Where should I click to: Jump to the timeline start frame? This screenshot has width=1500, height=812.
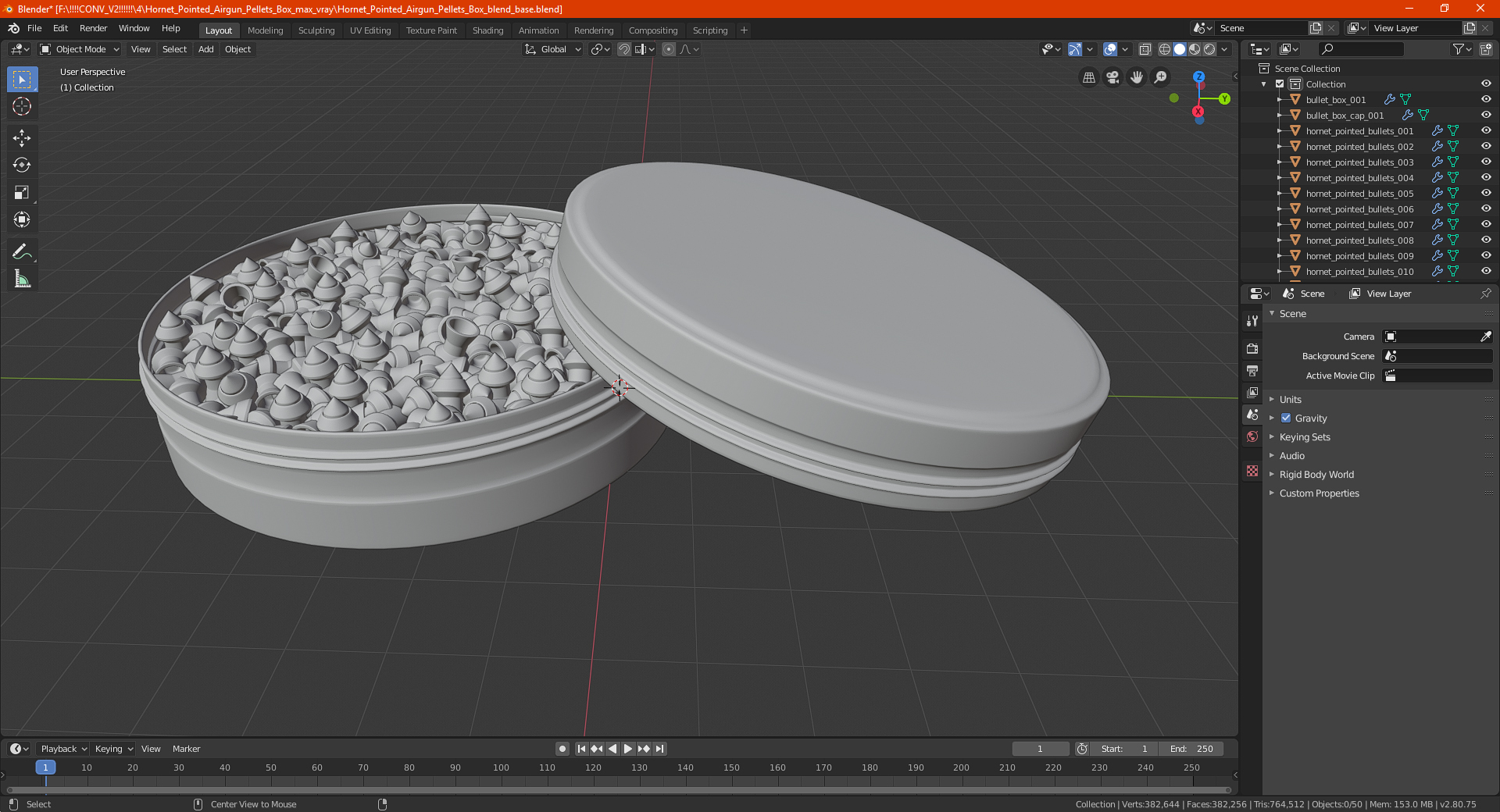pos(581,749)
